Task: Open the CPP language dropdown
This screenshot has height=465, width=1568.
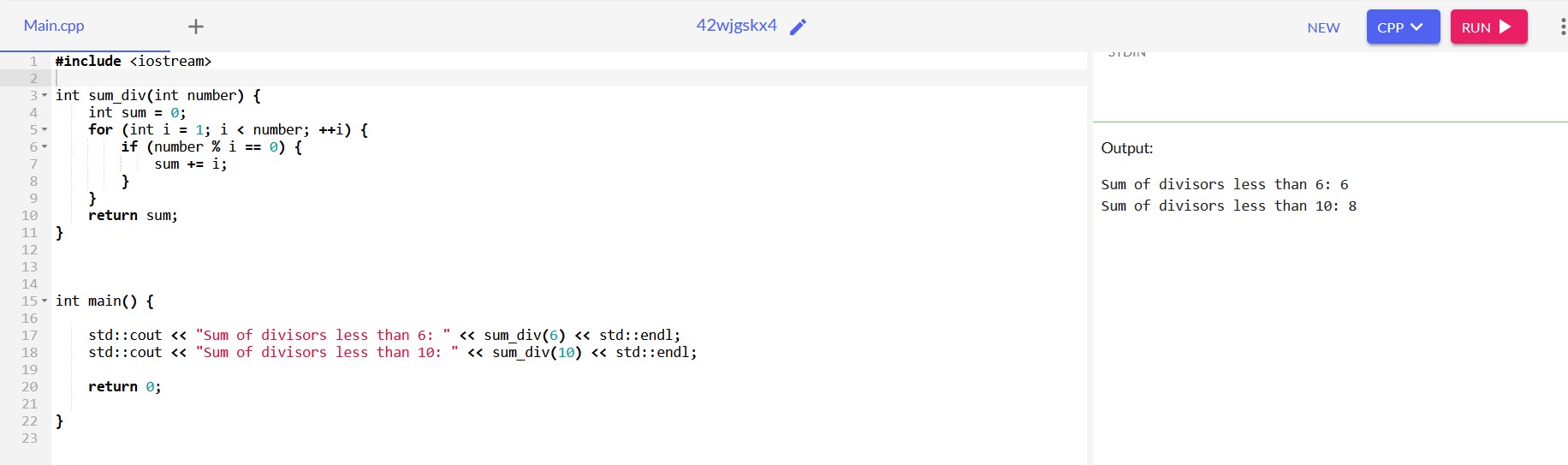Action: coord(1403,27)
